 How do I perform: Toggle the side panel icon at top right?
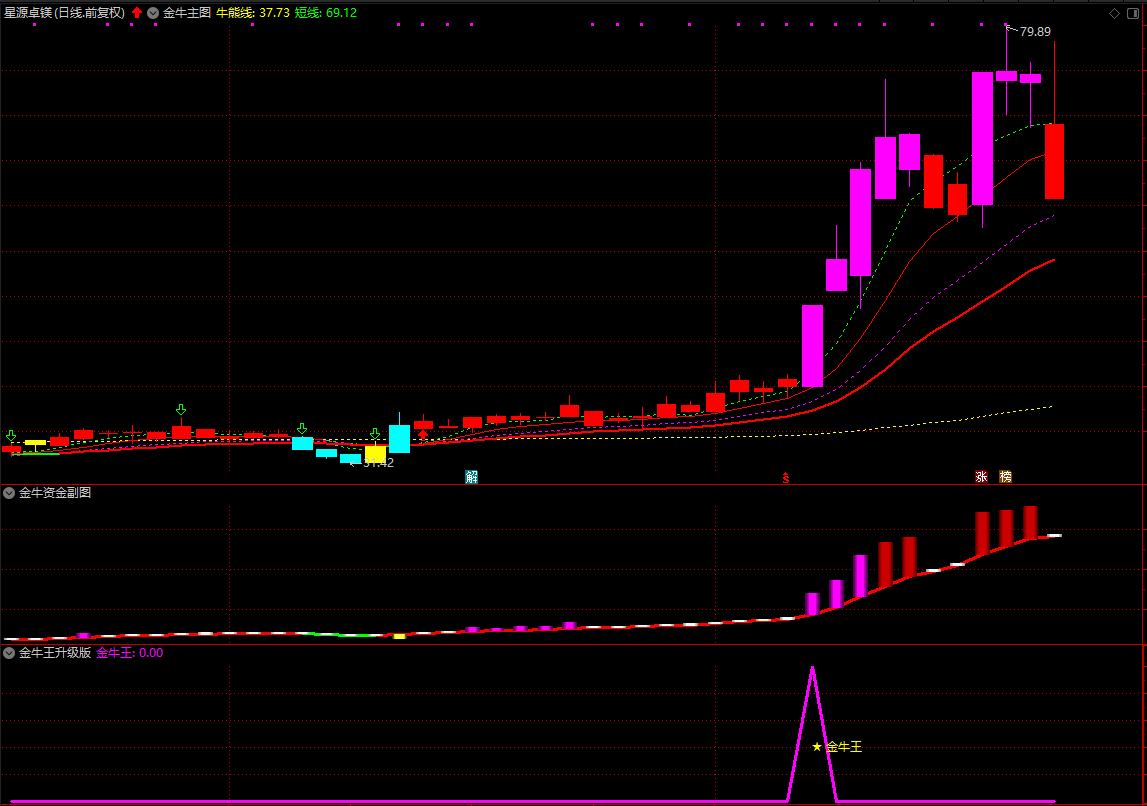coord(1132,13)
